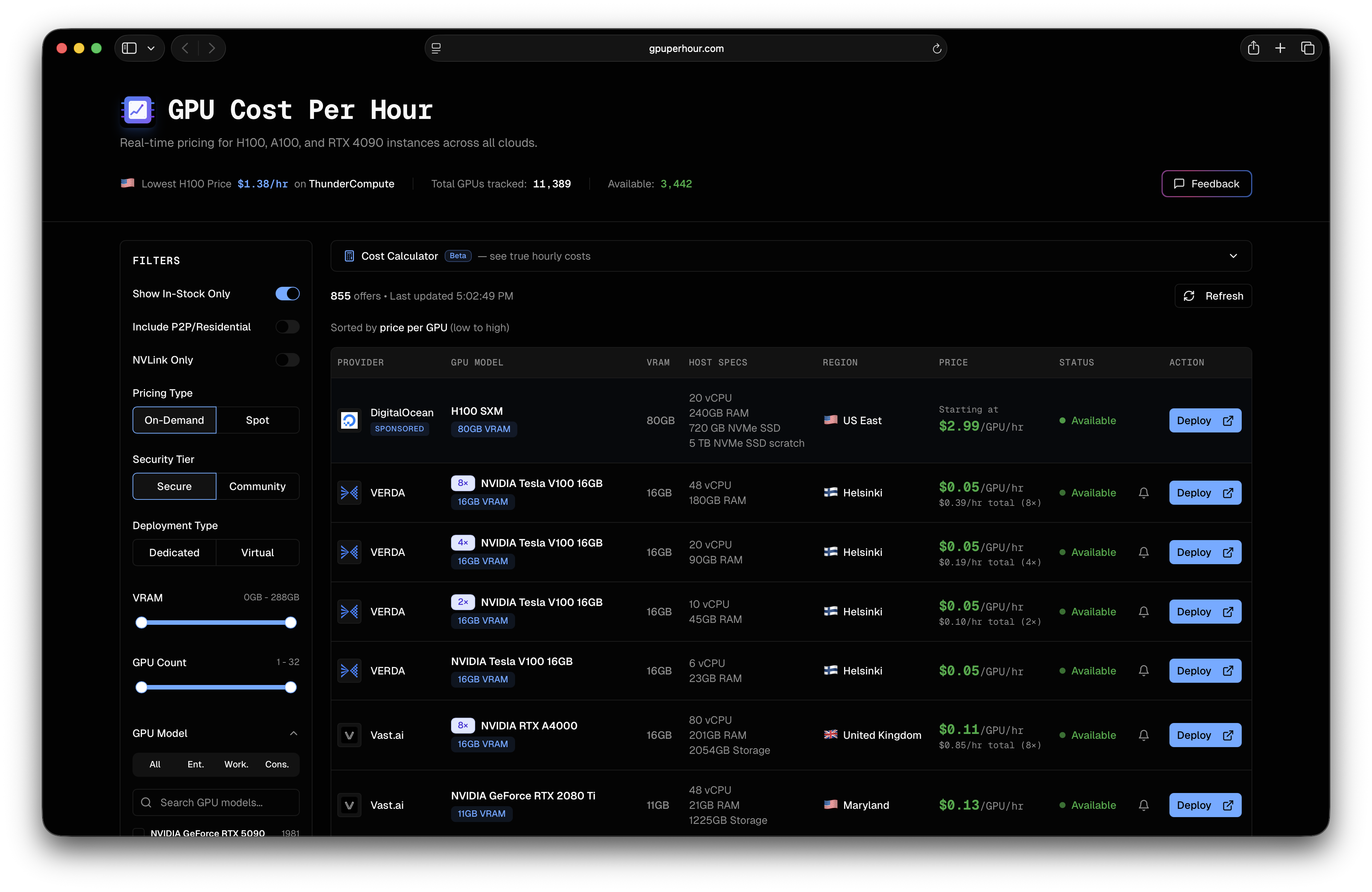Open the ThunderCompute lowest price link
Viewport: 1372px width, 892px height.
(x=352, y=184)
